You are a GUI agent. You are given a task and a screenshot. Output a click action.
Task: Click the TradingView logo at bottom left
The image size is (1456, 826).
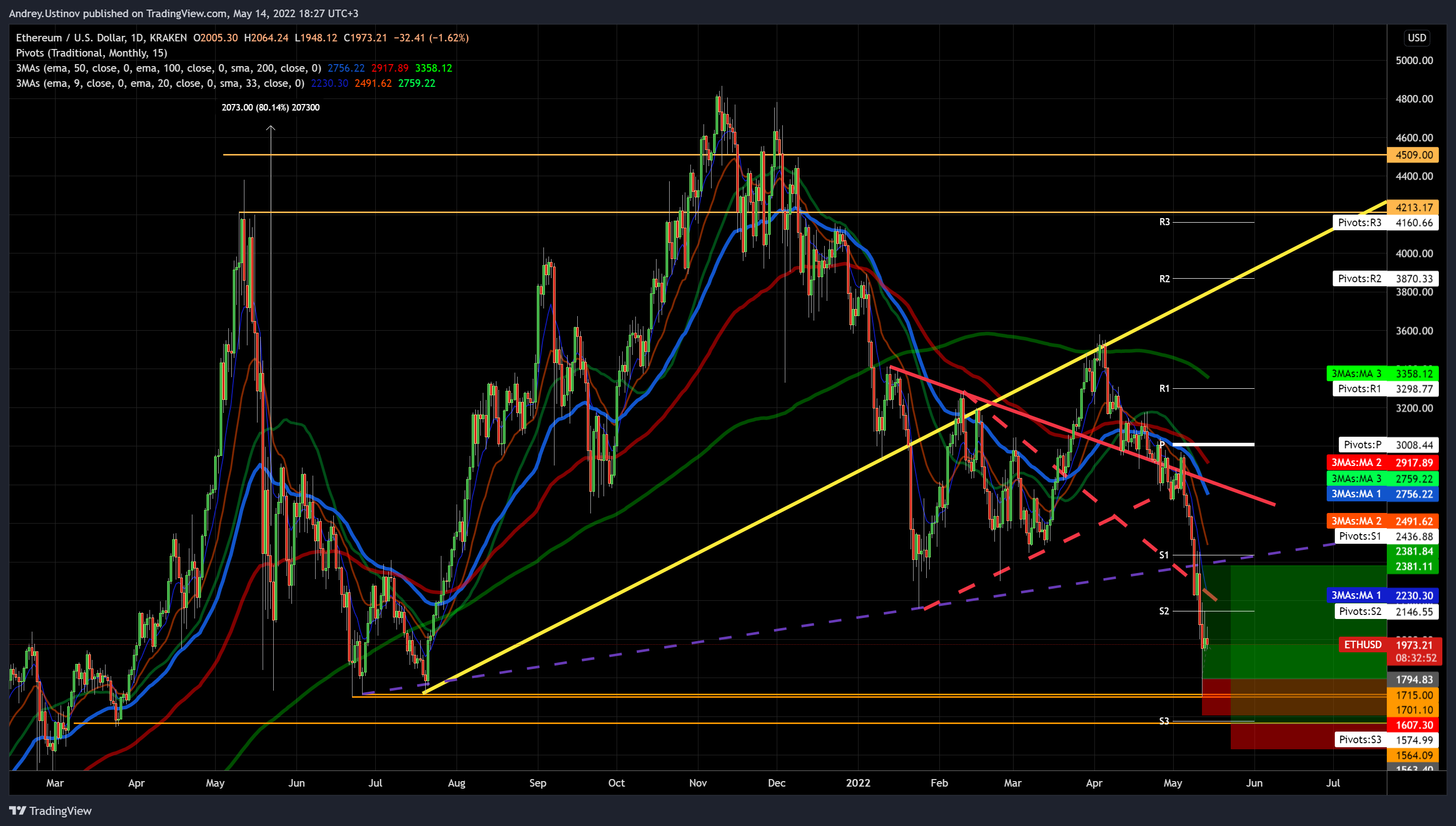click(51, 811)
